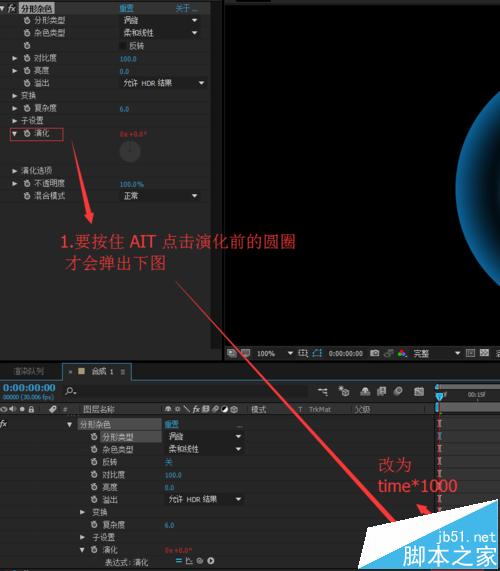Screen dimensions: 500x571
Task: Open the 混合模式 正常 dropdown
Action: point(160,196)
